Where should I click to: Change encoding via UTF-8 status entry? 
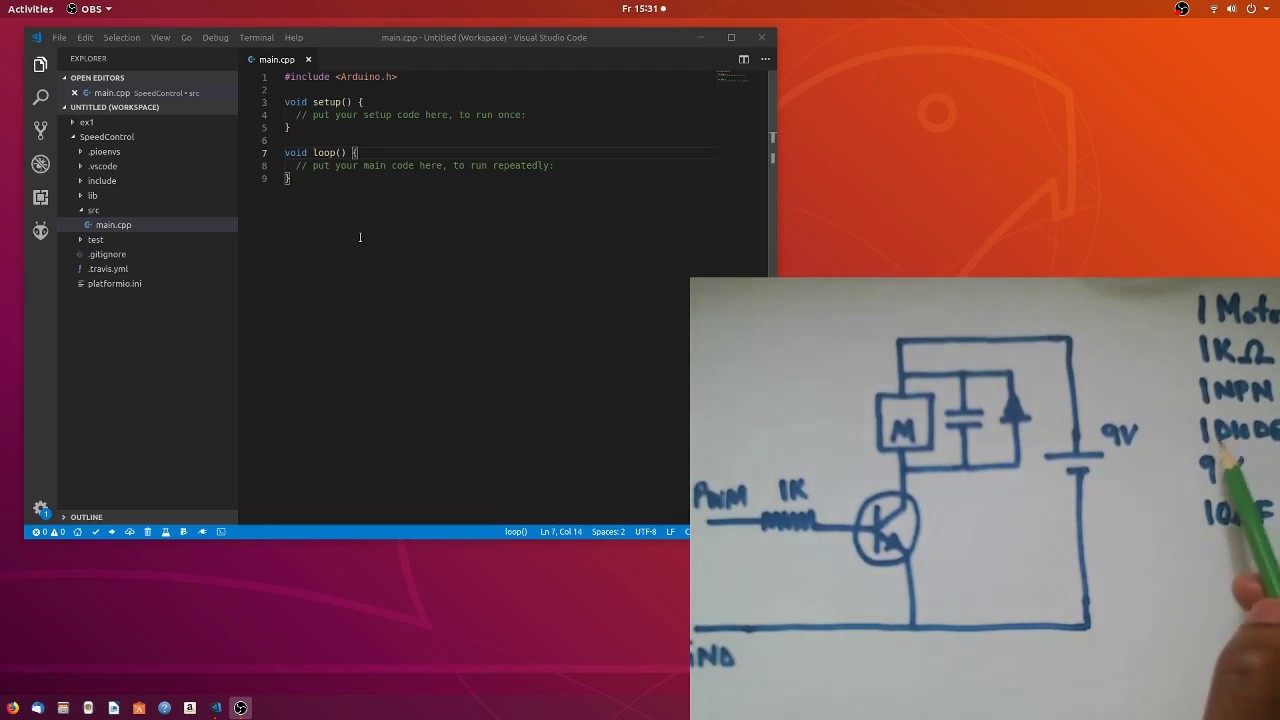coord(646,532)
